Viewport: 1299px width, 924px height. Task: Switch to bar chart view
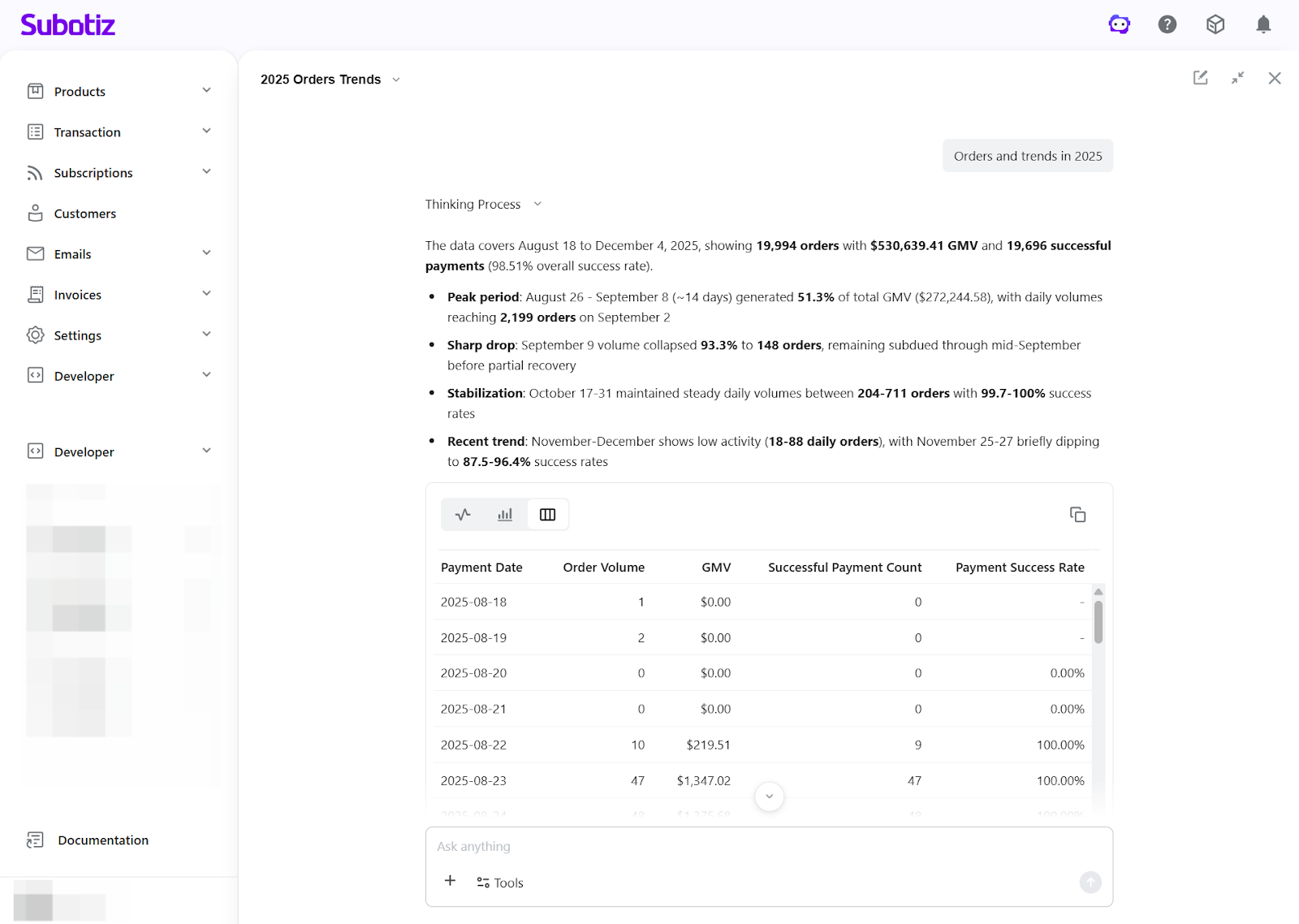(505, 515)
